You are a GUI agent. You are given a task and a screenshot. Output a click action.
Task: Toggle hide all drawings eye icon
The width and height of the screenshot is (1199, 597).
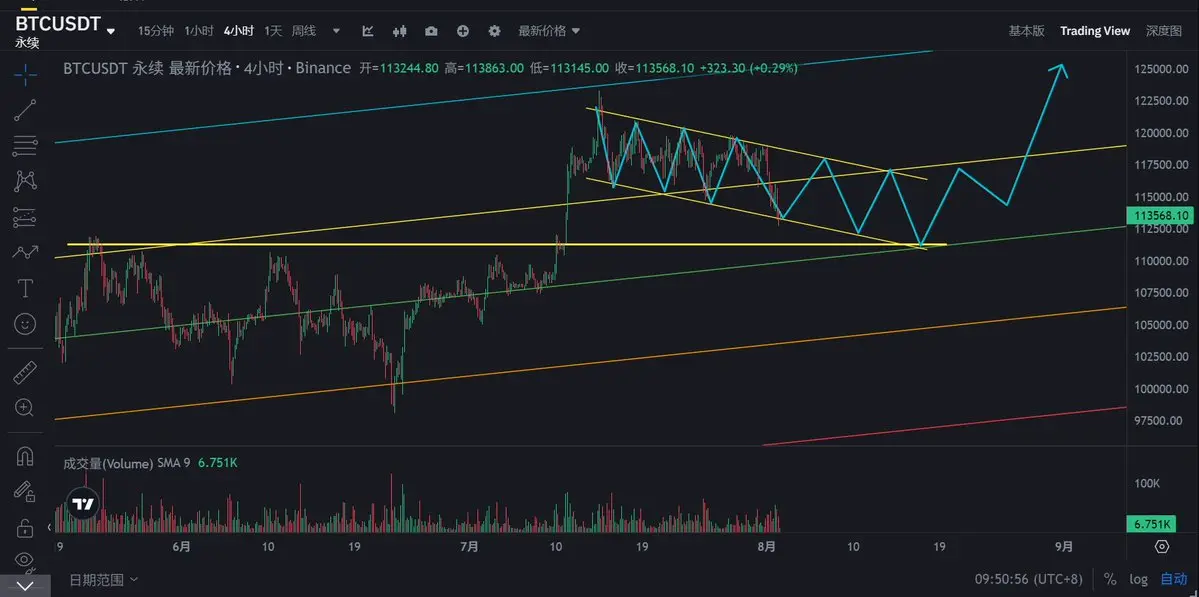[25, 560]
